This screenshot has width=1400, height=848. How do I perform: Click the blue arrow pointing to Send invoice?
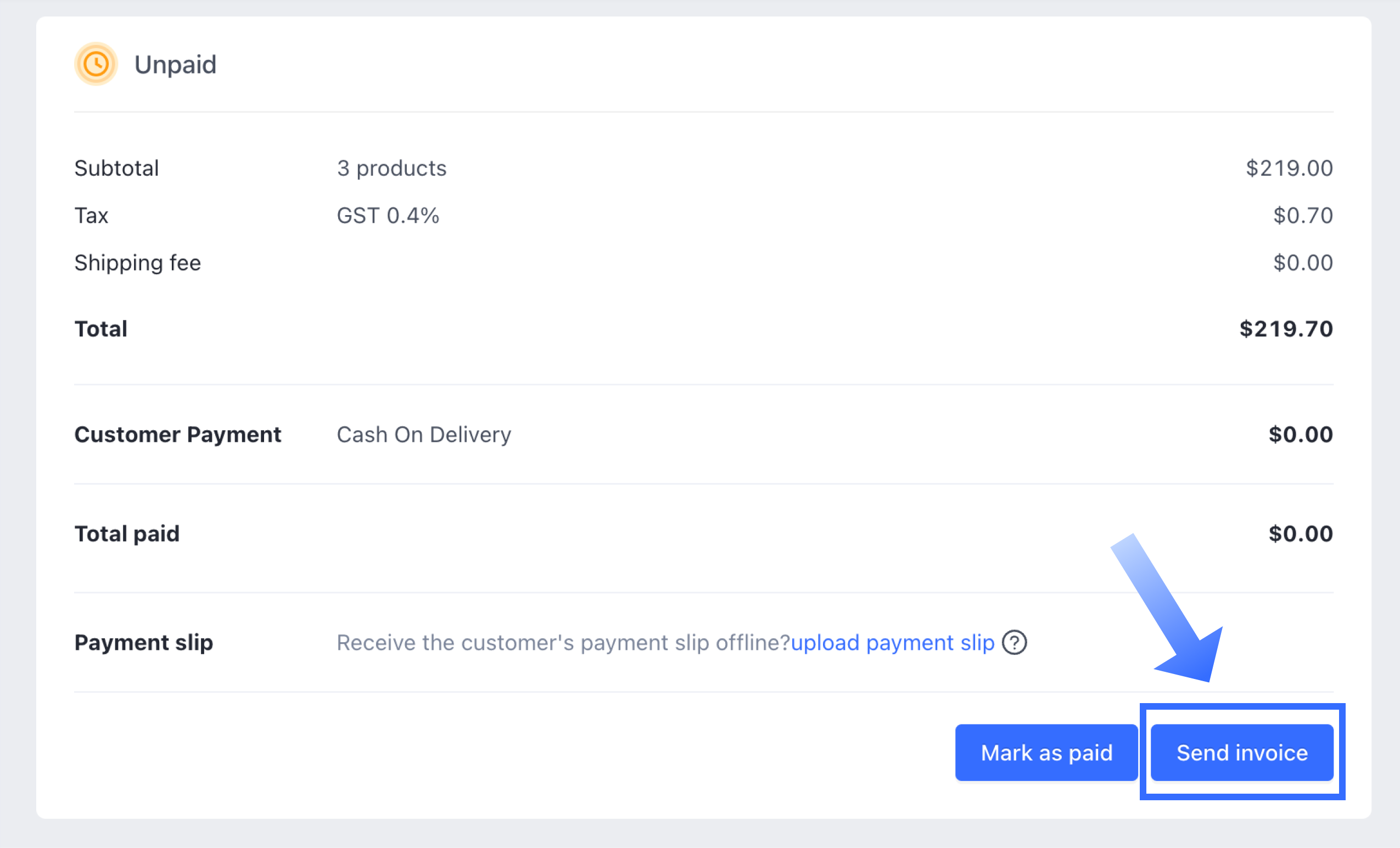(1168, 608)
